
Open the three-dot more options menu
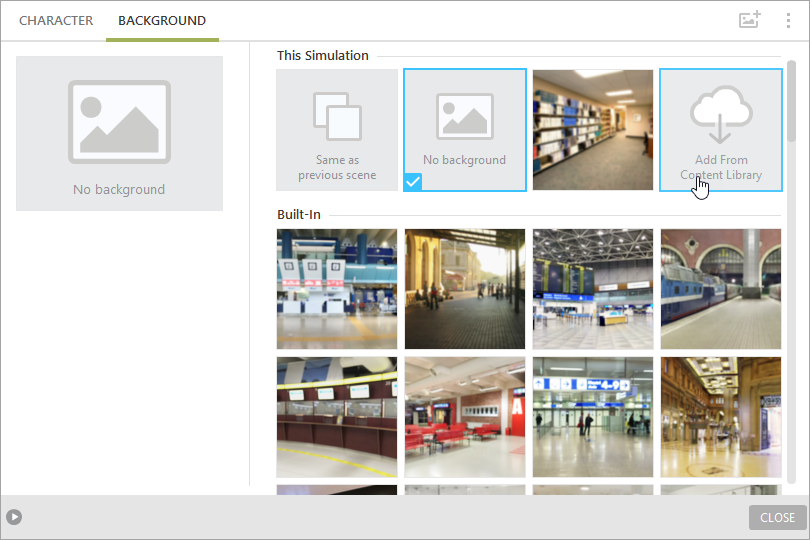click(x=788, y=20)
